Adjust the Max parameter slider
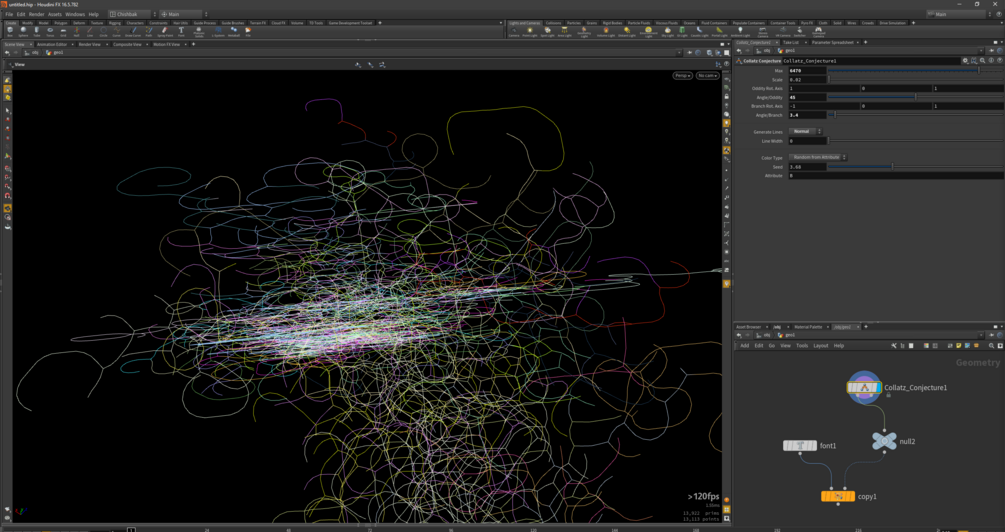Screen dimensions: 1005x532 coord(915,71)
